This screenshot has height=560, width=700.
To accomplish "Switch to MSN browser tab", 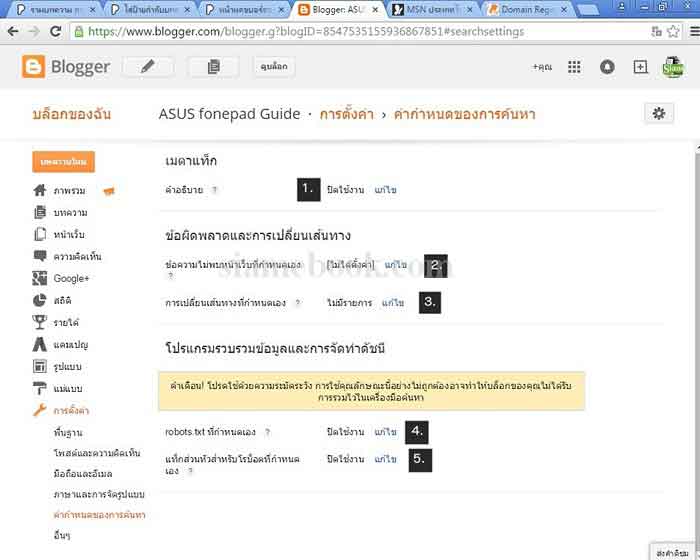I will [432, 9].
